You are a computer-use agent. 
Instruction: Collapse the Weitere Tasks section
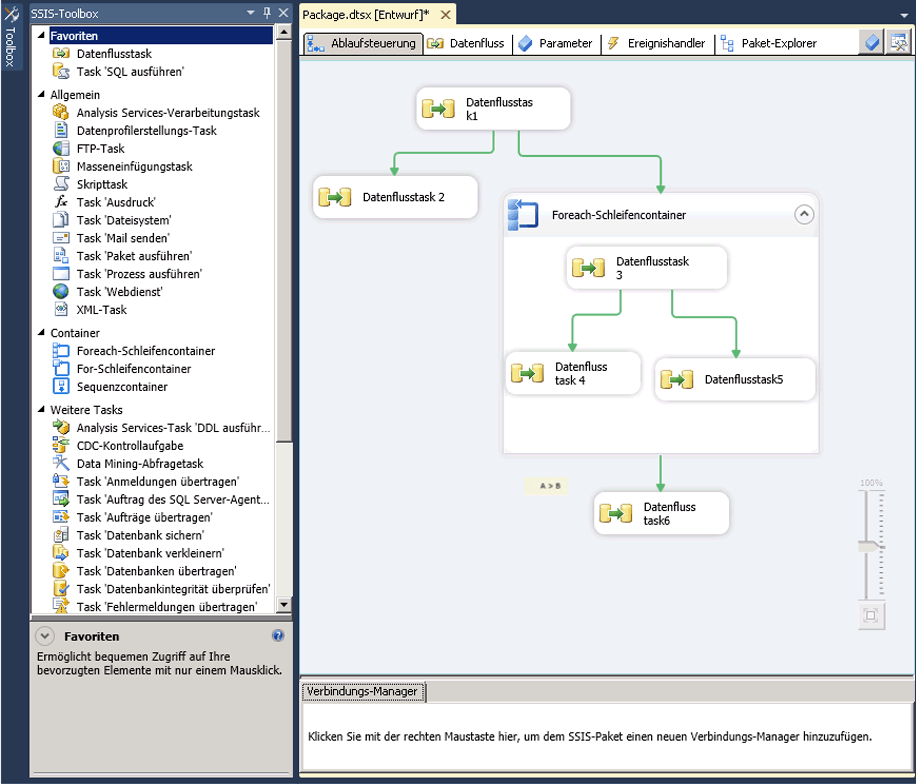(40, 408)
